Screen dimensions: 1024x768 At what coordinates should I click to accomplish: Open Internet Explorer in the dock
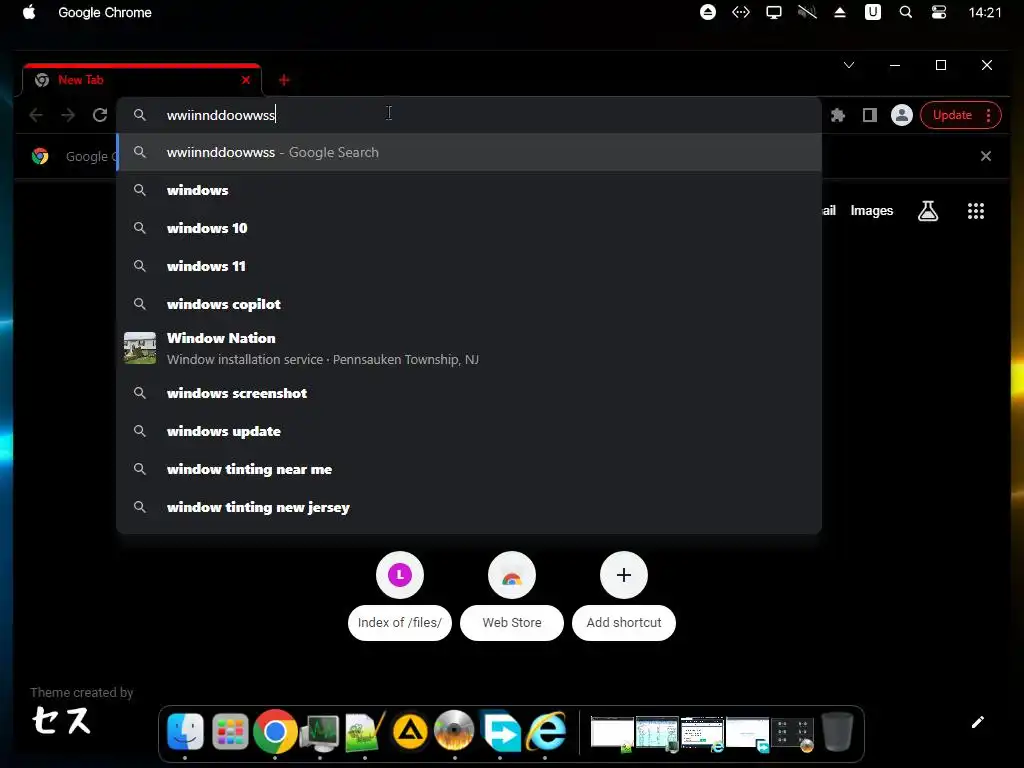(545, 731)
